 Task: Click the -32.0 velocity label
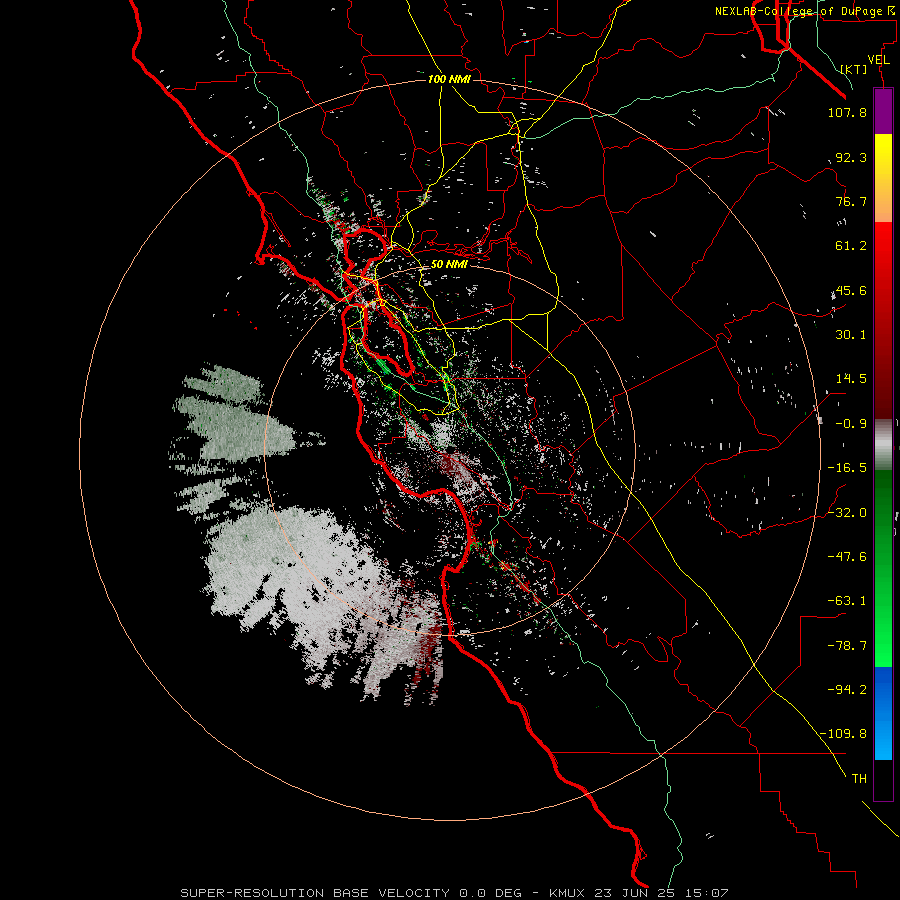point(847,513)
